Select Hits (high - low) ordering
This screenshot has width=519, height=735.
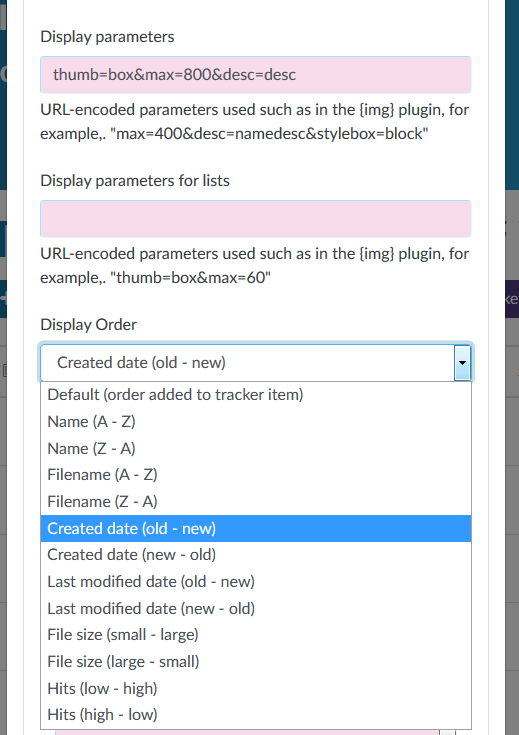pos(256,715)
